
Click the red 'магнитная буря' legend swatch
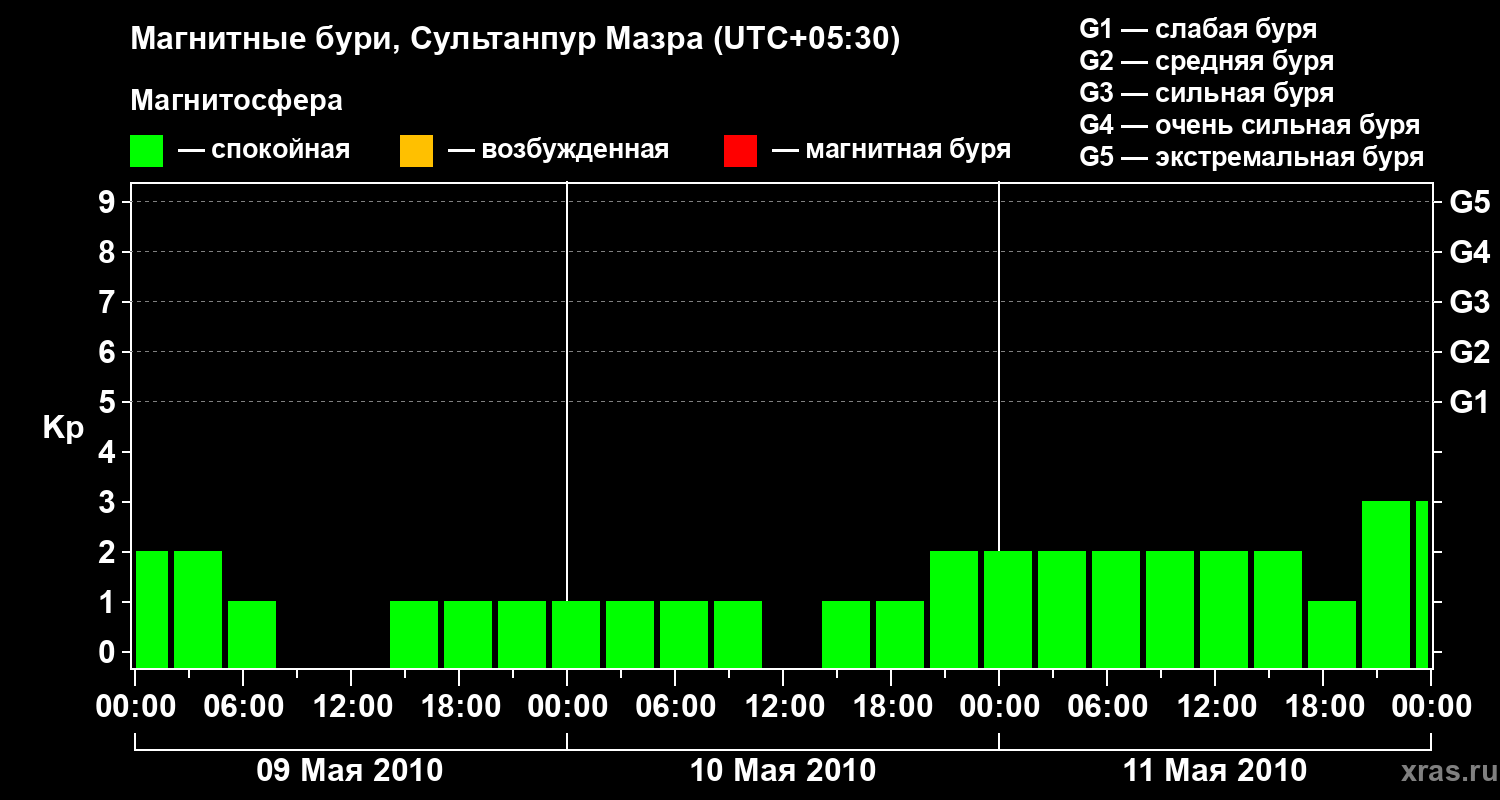point(740,151)
